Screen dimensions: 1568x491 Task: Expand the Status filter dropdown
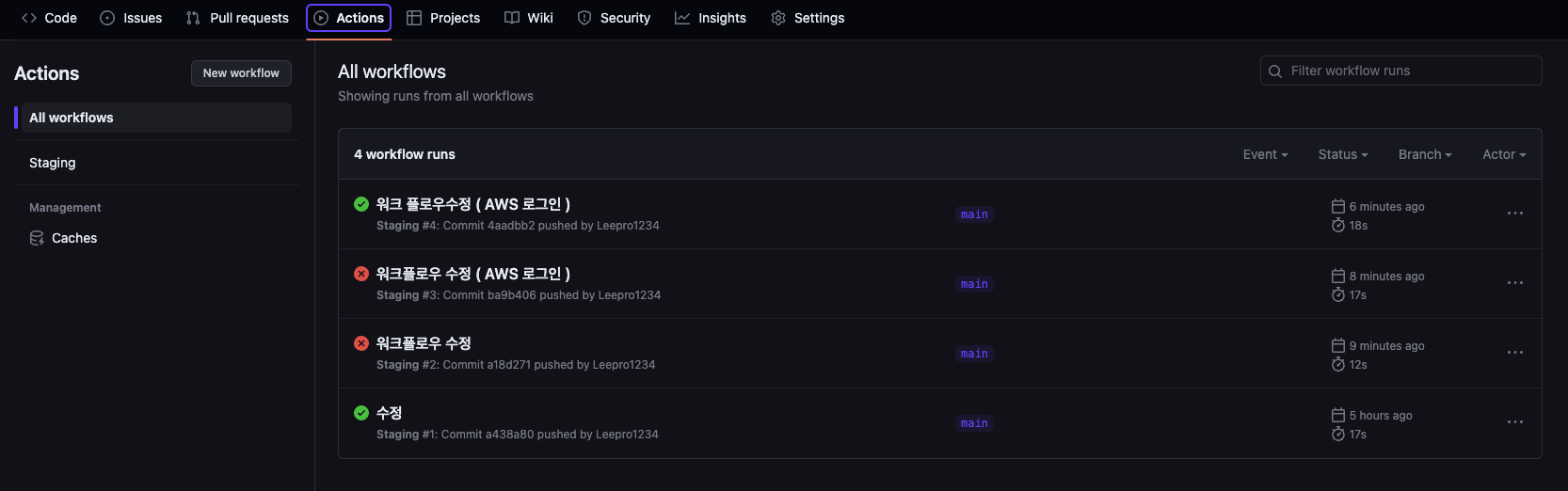pyautogui.click(x=1343, y=154)
